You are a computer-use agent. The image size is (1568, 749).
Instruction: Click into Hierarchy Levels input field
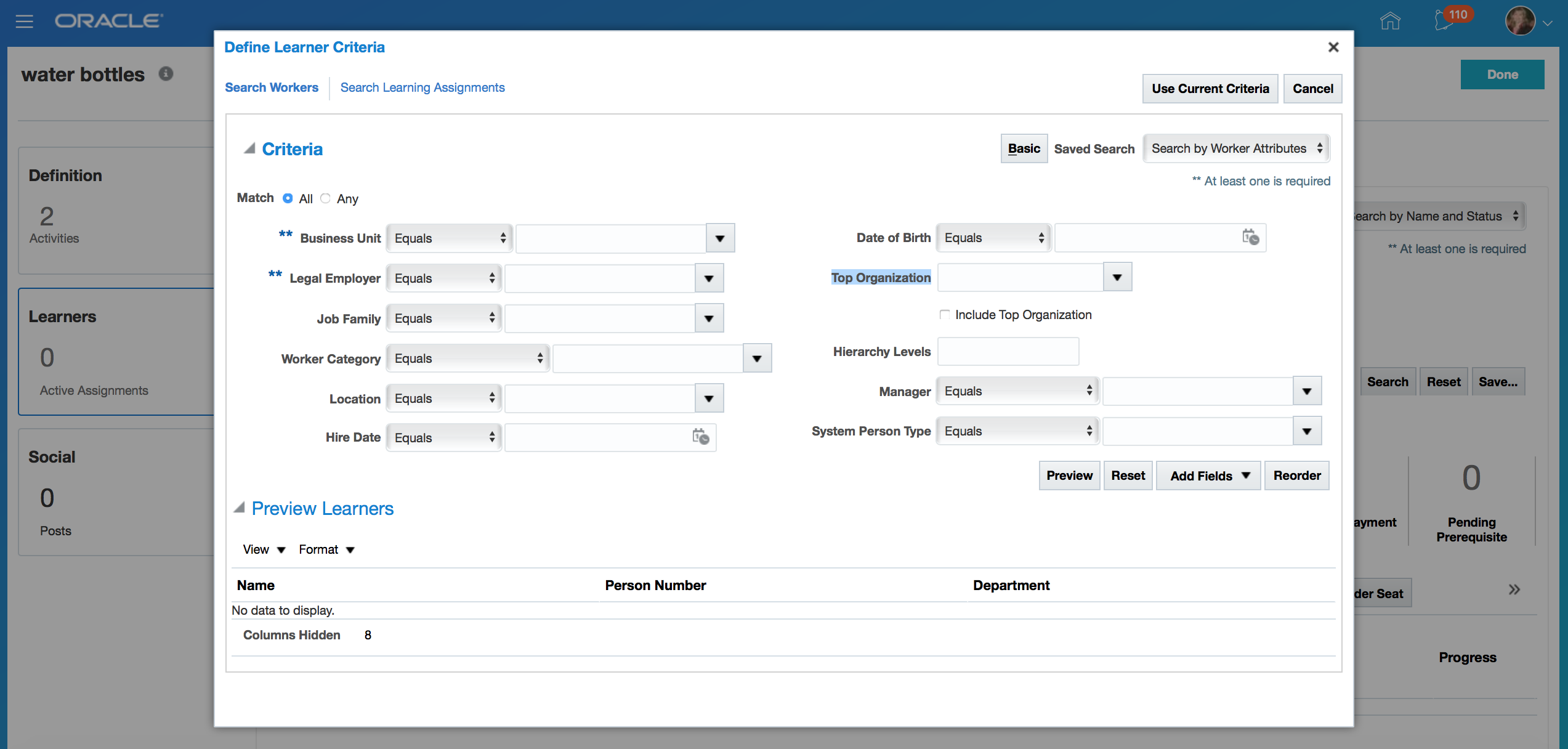(1008, 352)
